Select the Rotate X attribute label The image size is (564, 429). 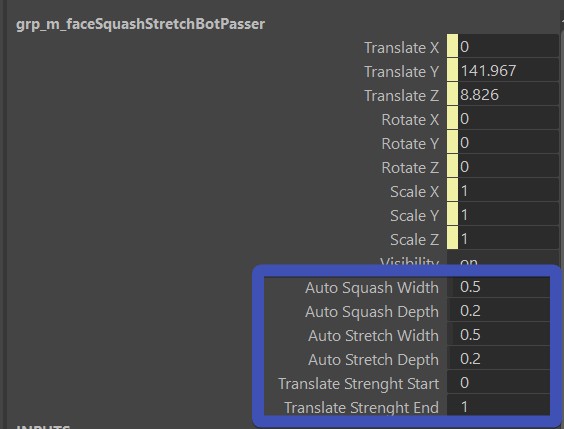410,120
